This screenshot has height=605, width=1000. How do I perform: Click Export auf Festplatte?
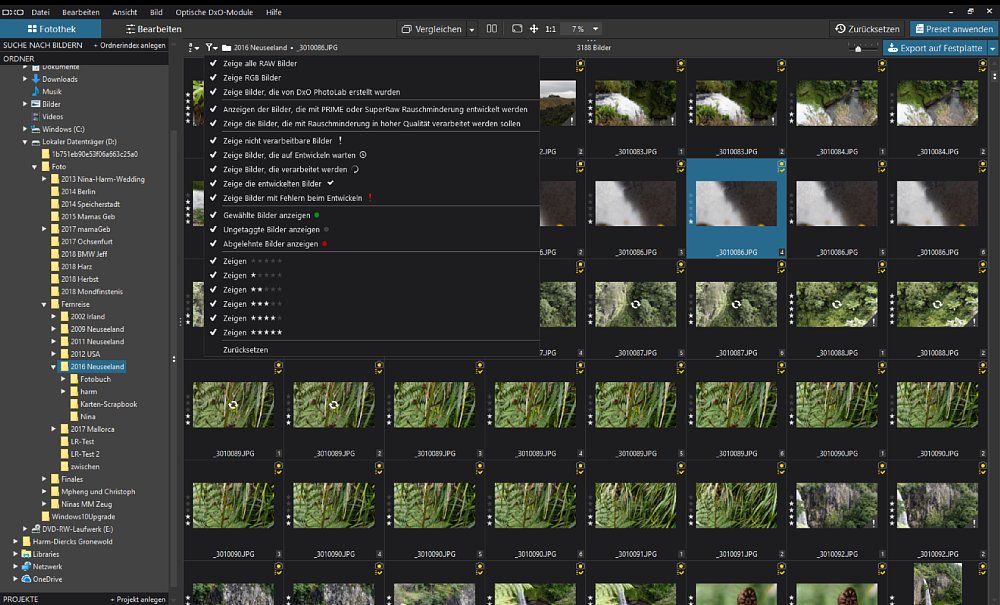coord(935,48)
